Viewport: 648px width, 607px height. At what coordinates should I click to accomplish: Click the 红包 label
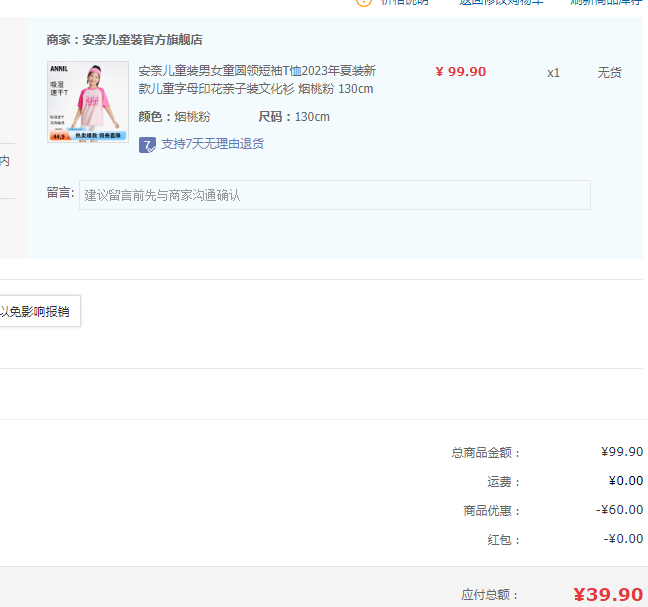coord(503,540)
